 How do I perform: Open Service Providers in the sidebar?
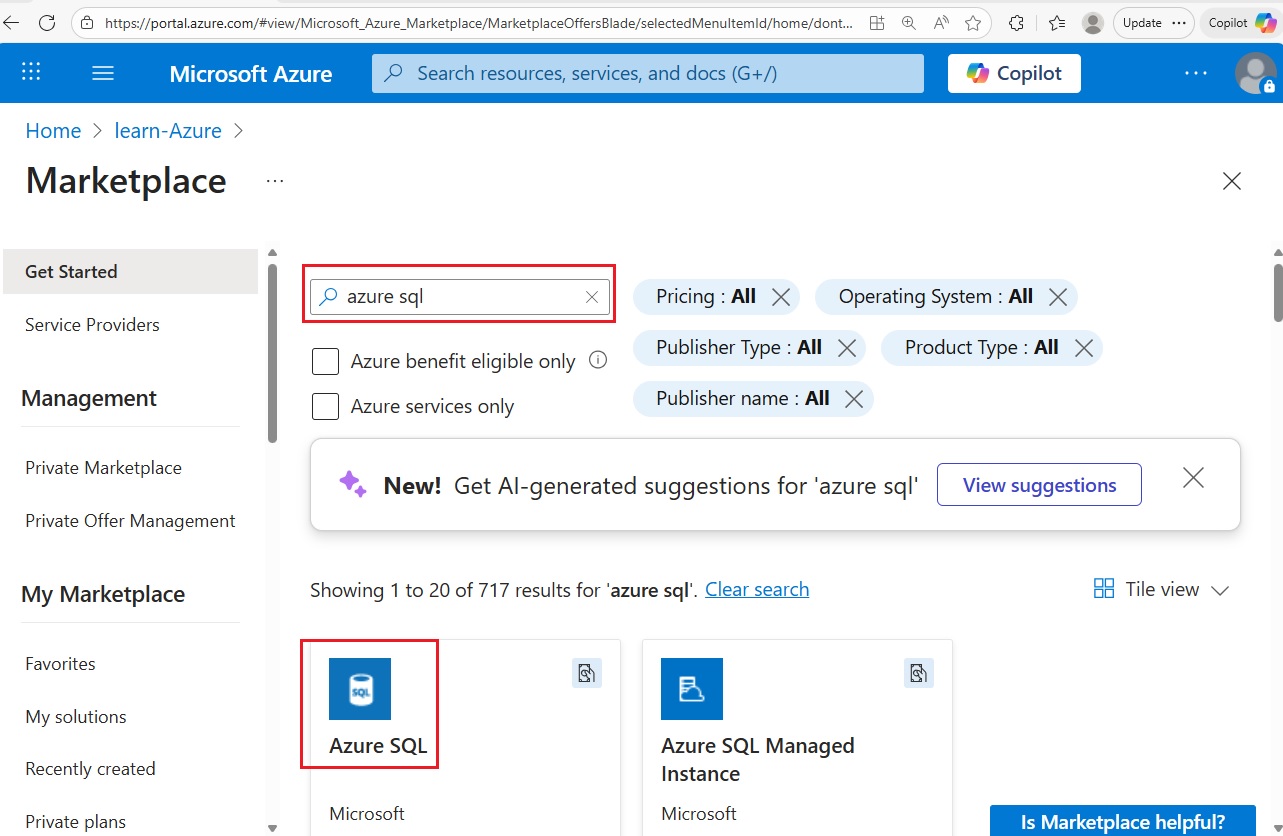point(92,325)
